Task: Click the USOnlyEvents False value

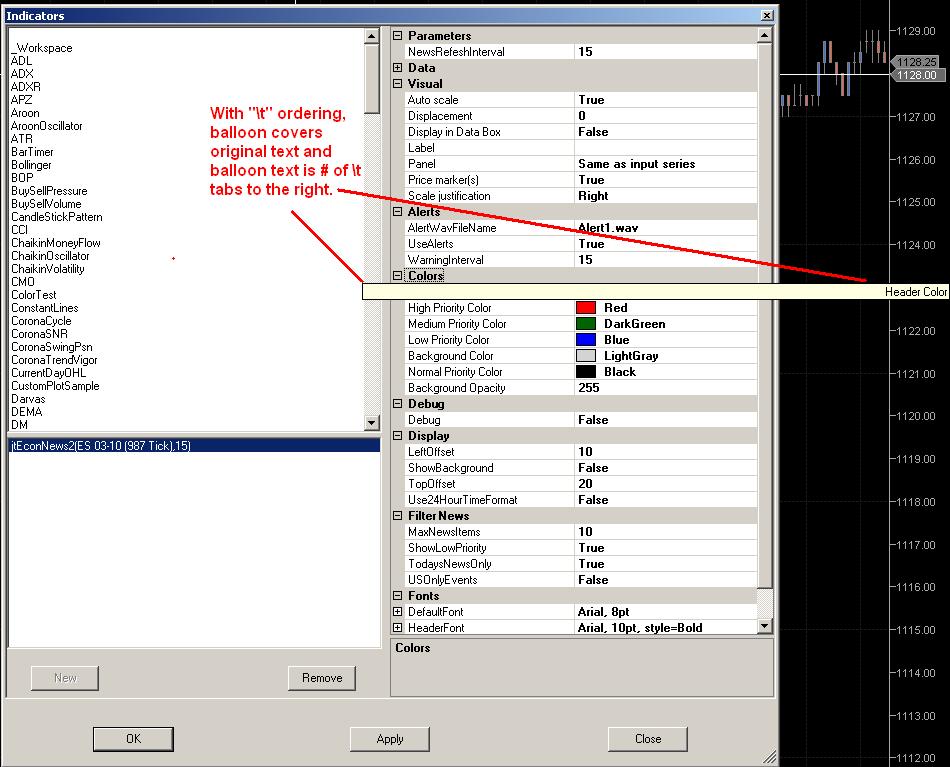Action: click(666, 580)
